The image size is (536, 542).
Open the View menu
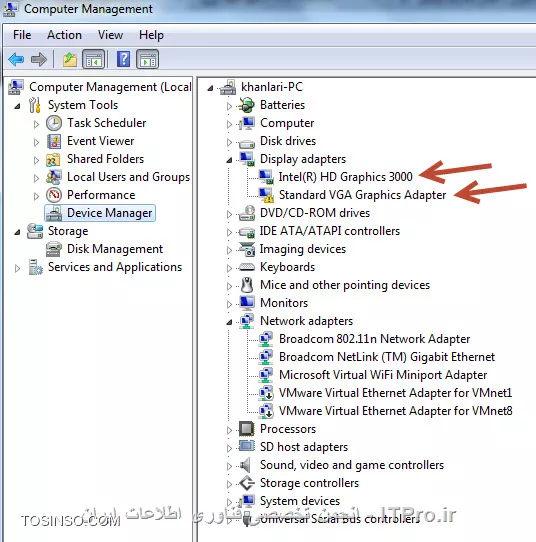[110, 35]
